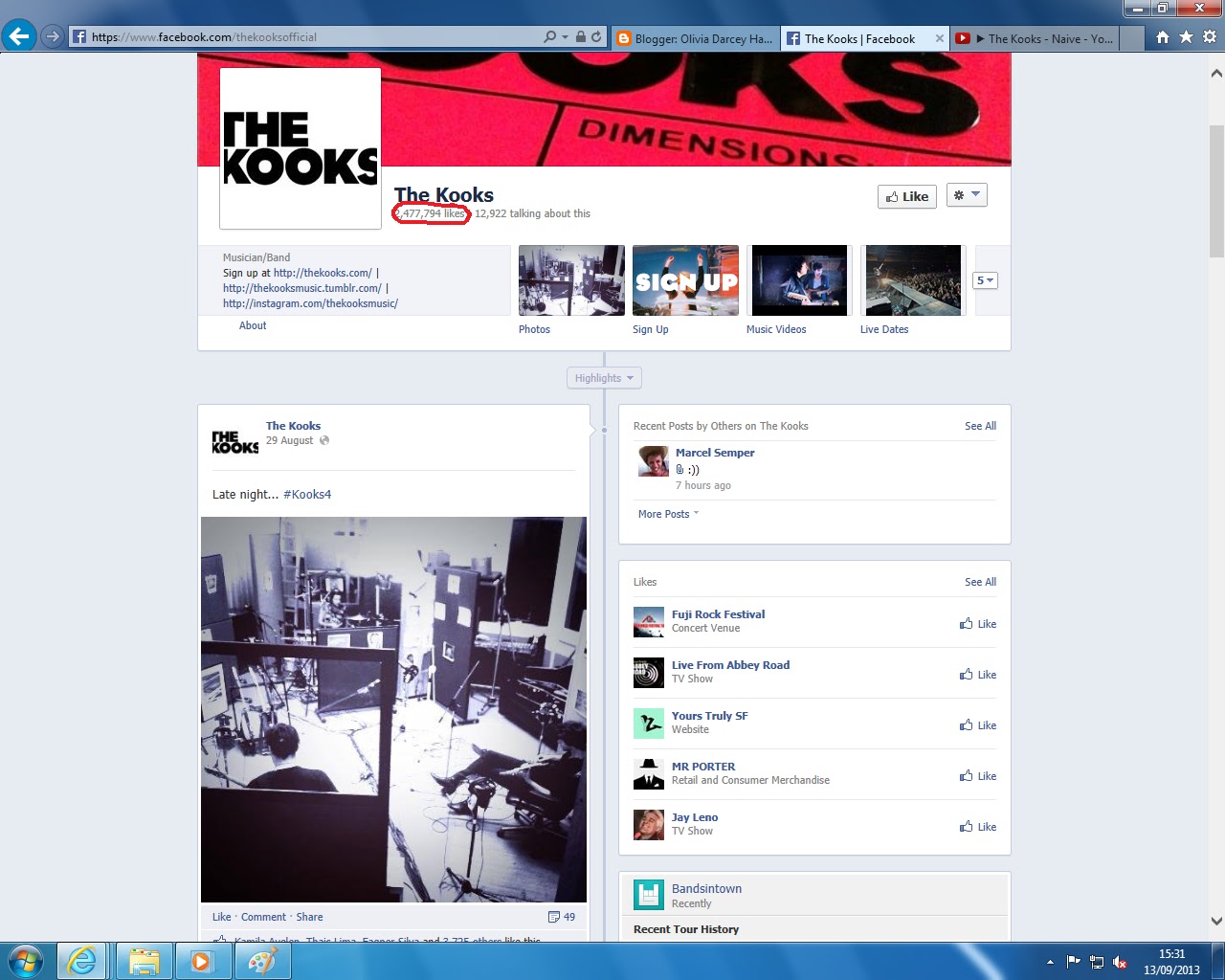Open the Live Dates thumbnail
The height and width of the screenshot is (980, 1225).
coord(913,280)
